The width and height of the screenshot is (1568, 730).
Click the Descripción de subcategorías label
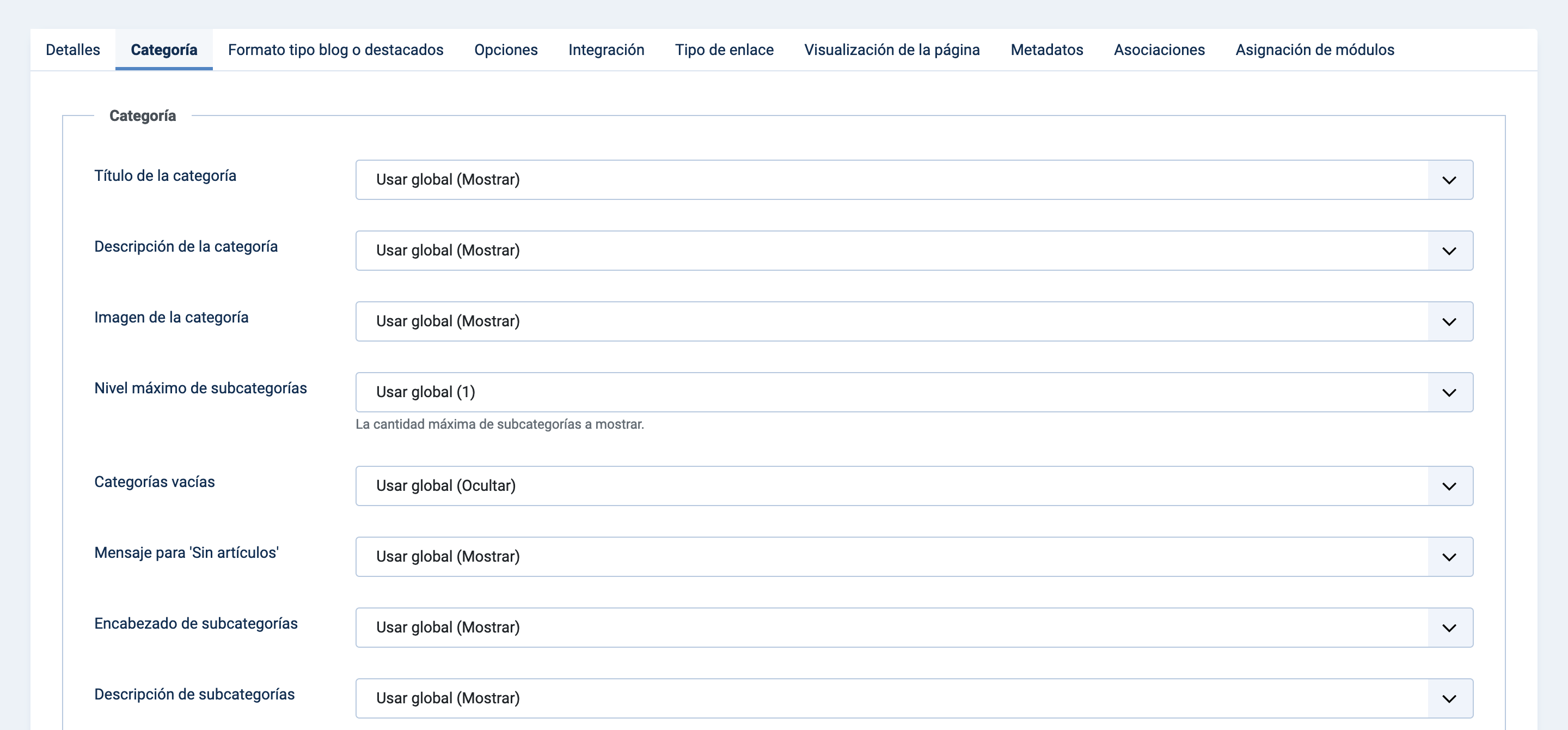pyautogui.click(x=194, y=694)
